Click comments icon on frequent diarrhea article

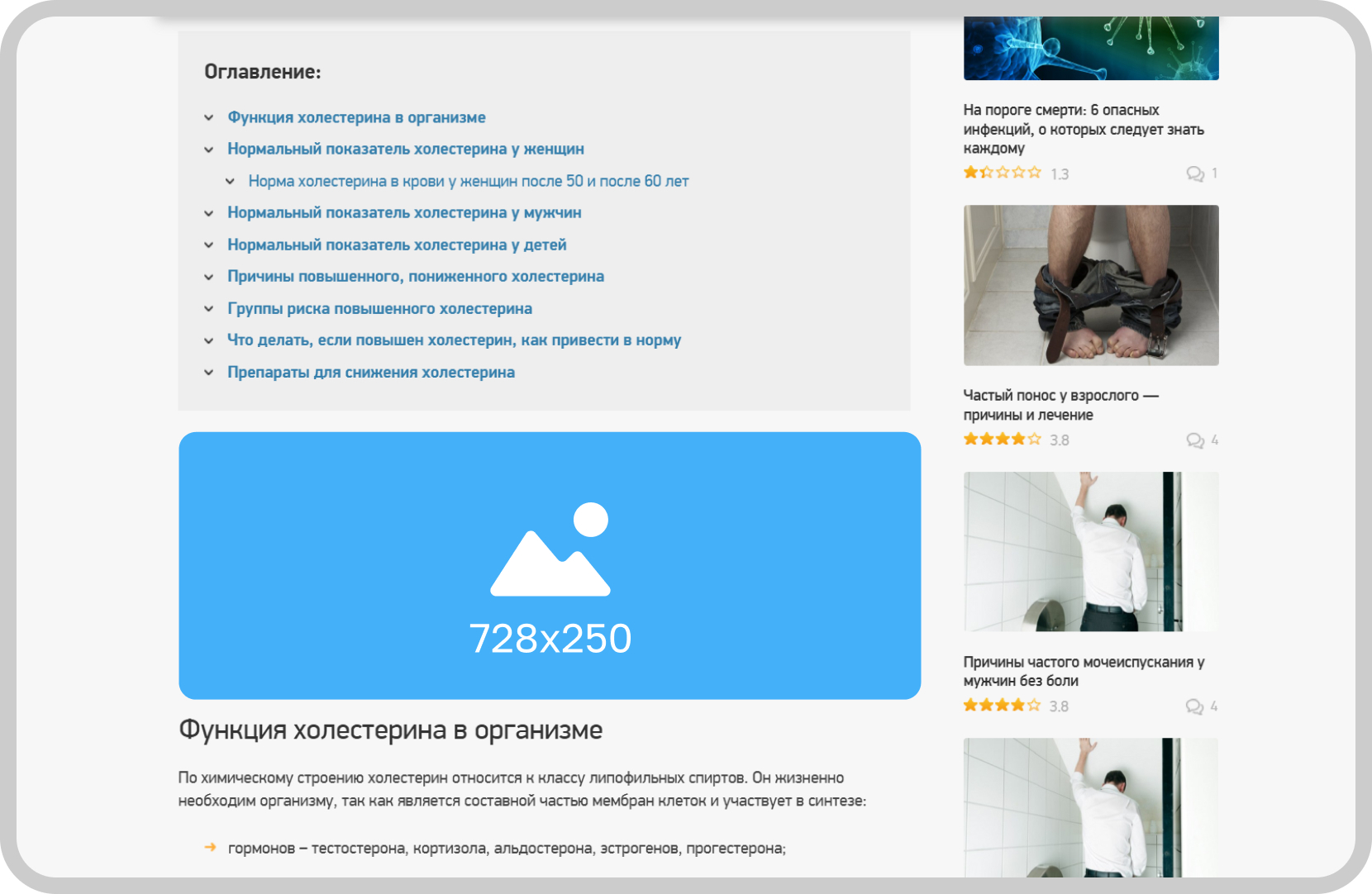tap(1194, 440)
